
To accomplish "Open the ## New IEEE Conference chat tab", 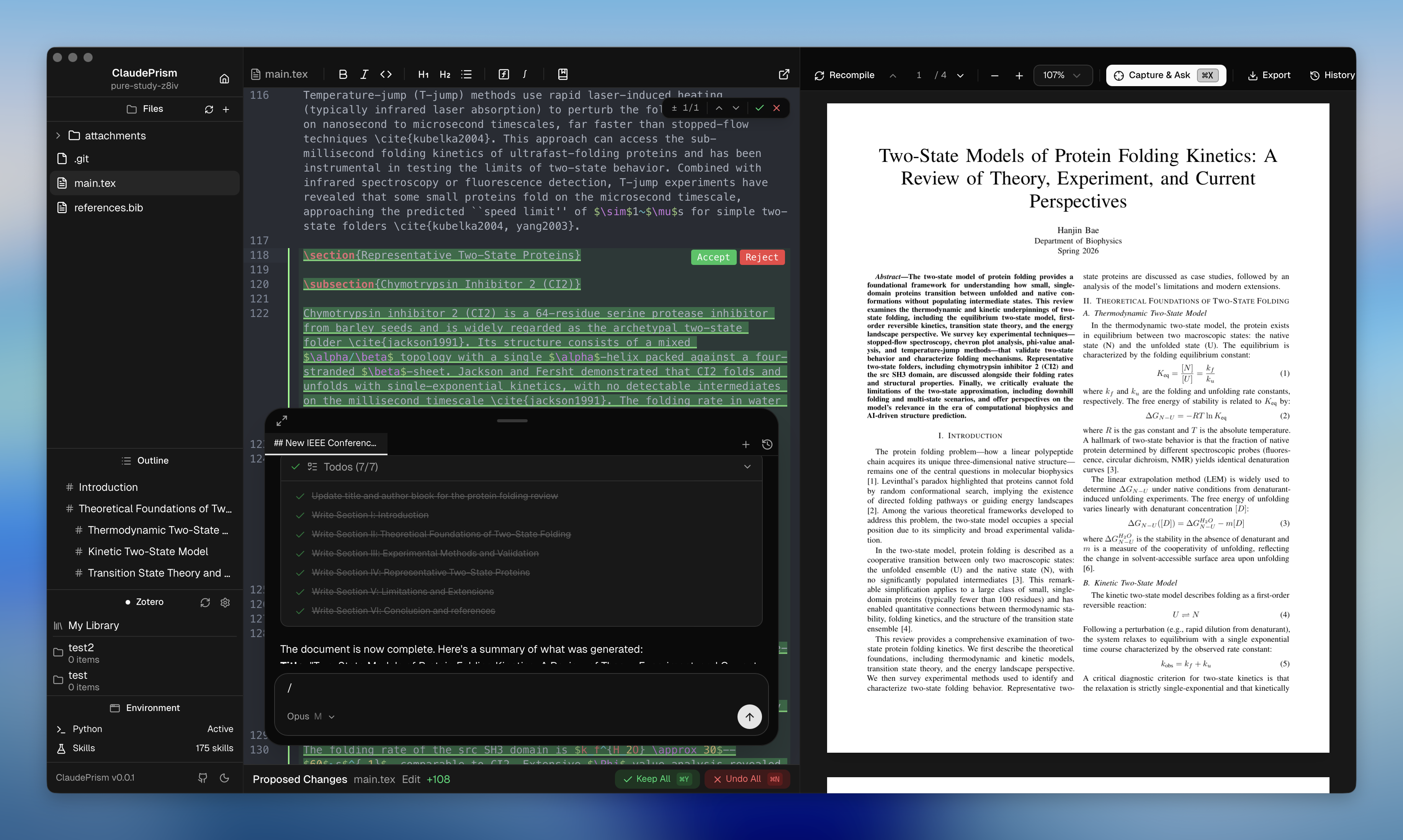I will click(325, 443).
